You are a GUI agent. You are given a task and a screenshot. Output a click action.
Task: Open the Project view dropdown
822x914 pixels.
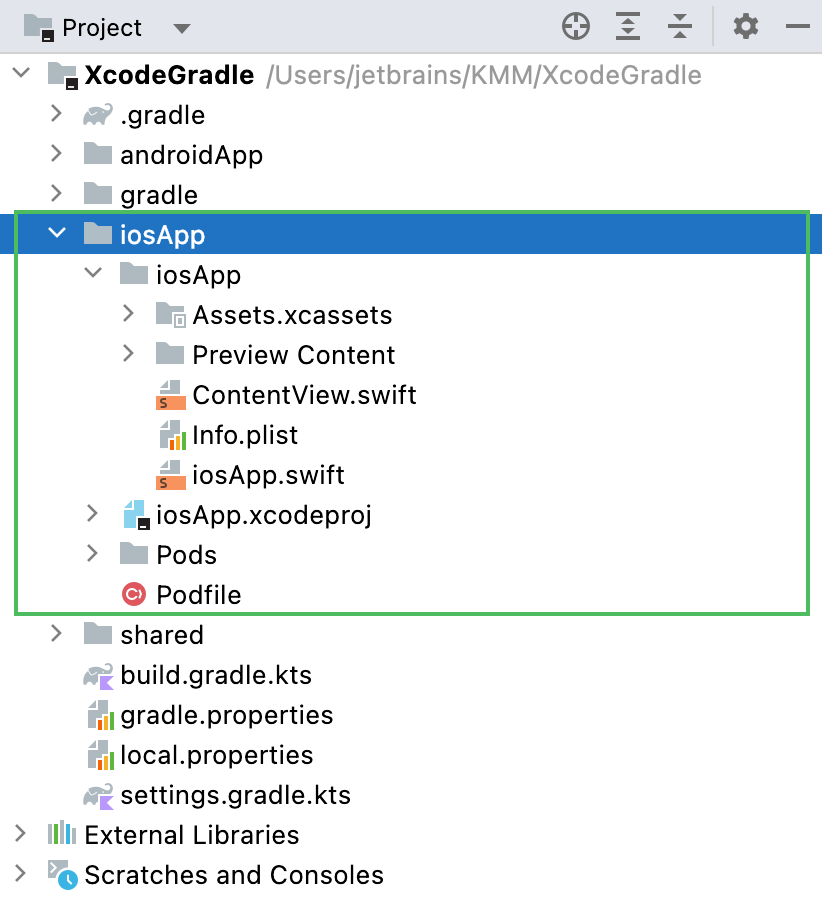pyautogui.click(x=181, y=28)
